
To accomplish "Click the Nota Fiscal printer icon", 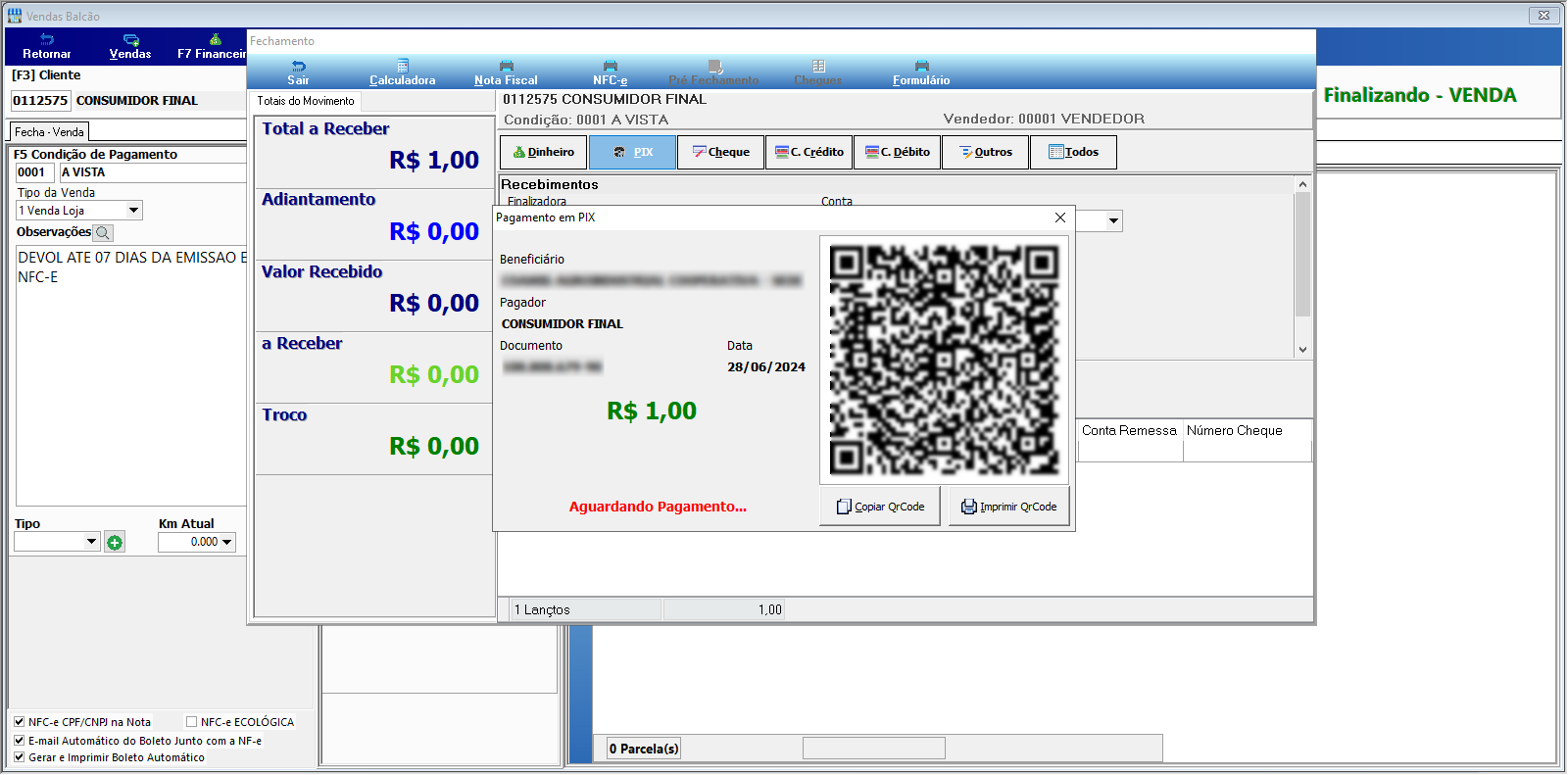I will tap(507, 67).
